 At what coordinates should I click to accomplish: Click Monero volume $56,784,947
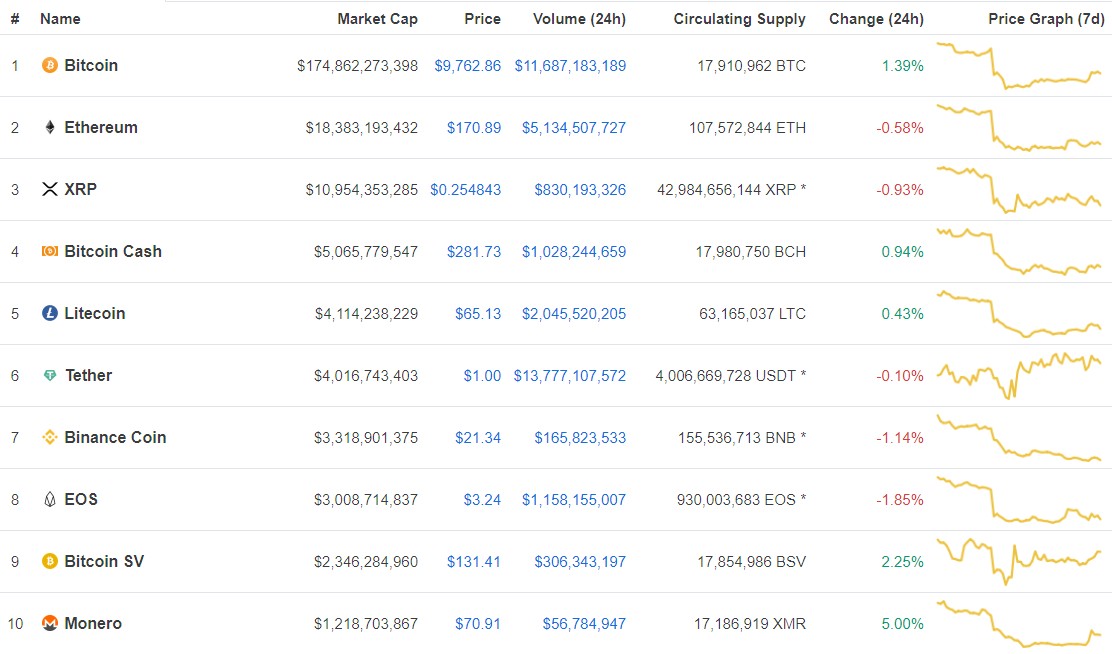(x=584, y=623)
